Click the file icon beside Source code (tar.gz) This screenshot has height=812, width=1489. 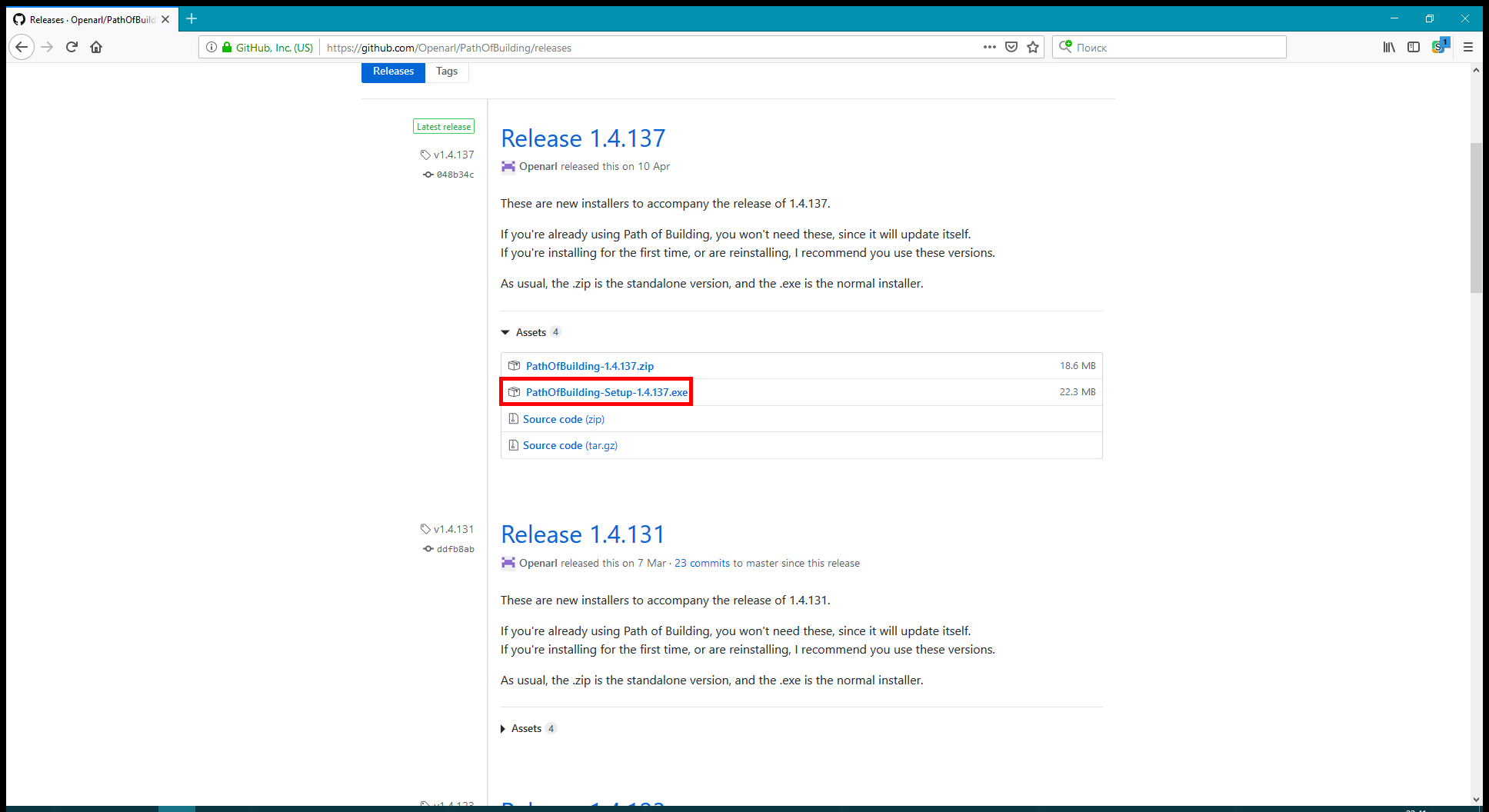click(514, 444)
